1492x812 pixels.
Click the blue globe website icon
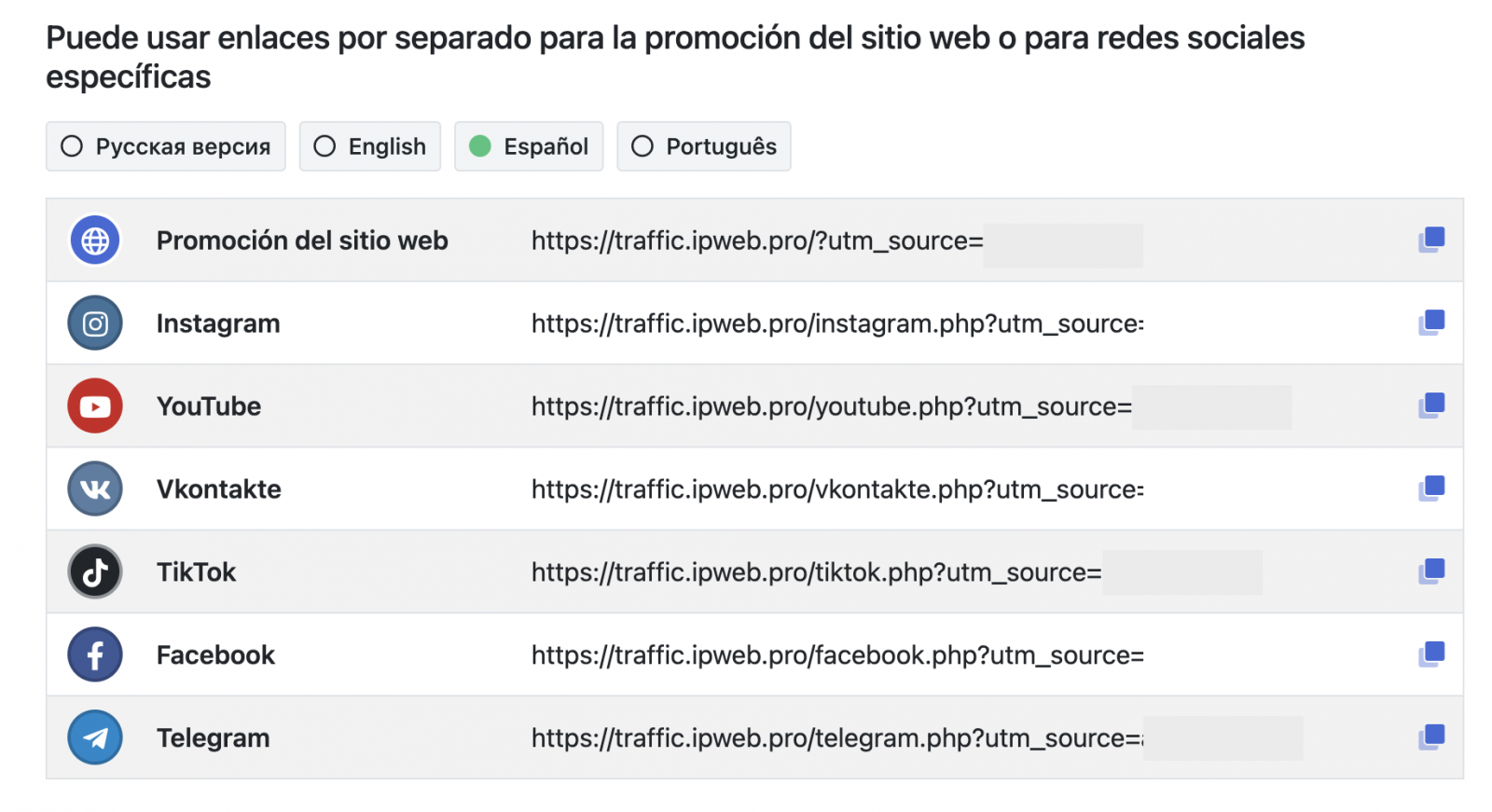[x=95, y=241]
